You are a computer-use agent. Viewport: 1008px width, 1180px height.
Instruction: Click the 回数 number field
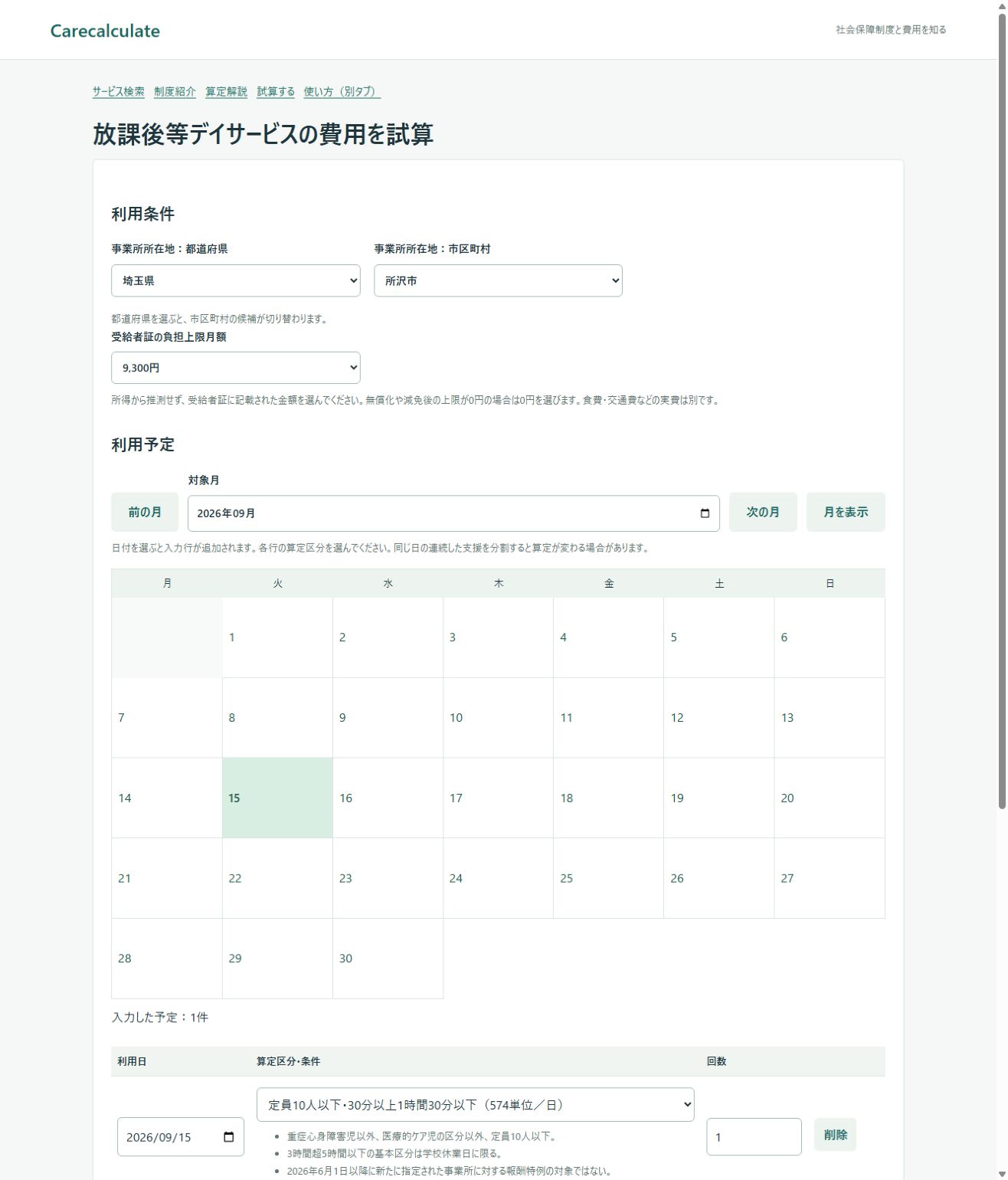pos(754,1137)
